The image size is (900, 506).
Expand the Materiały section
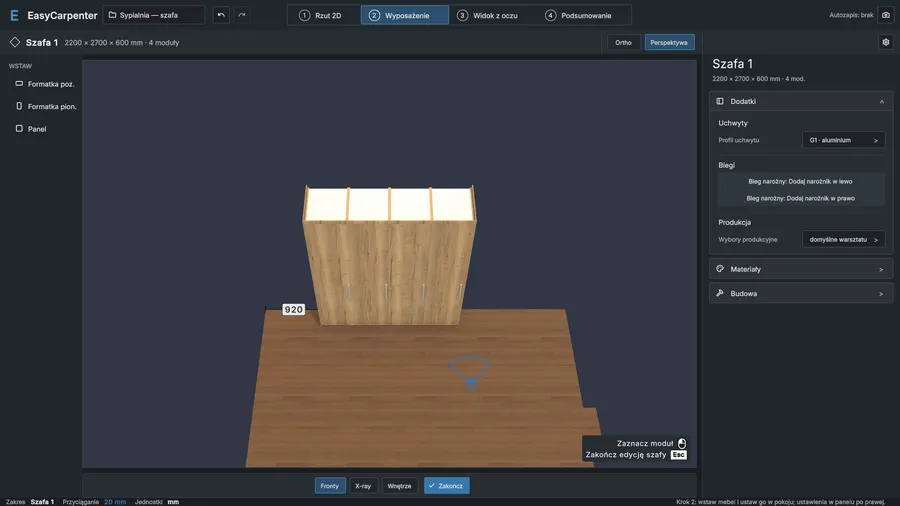click(801, 269)
